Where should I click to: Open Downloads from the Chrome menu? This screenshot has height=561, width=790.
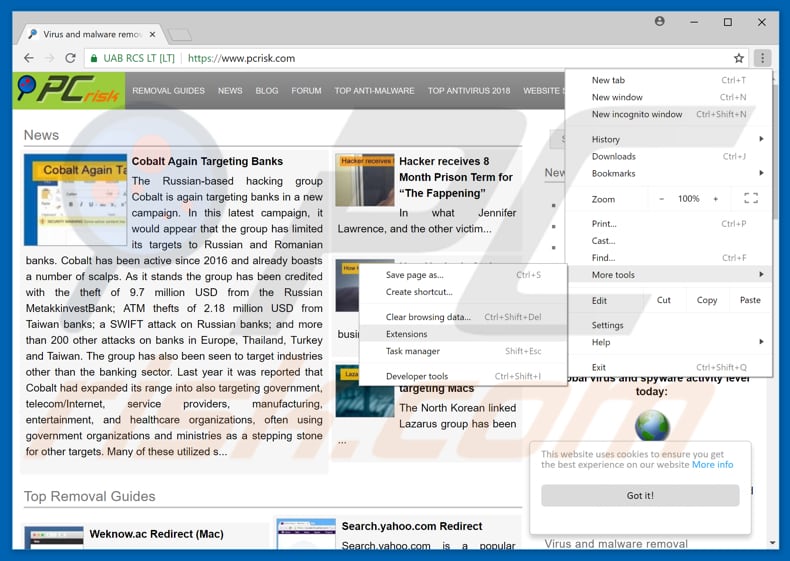pos(669,156)
